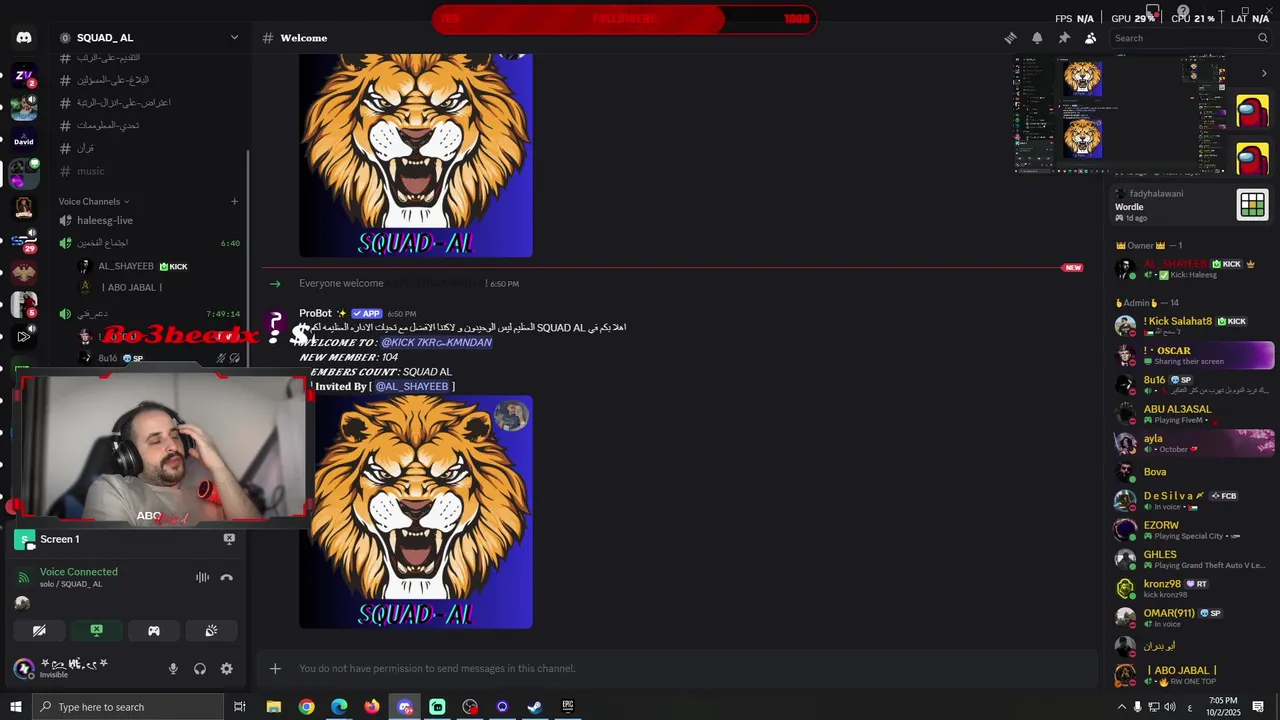
Task: Open Wordle activity card from fadyhalawani
Action: coord(1191,205)
